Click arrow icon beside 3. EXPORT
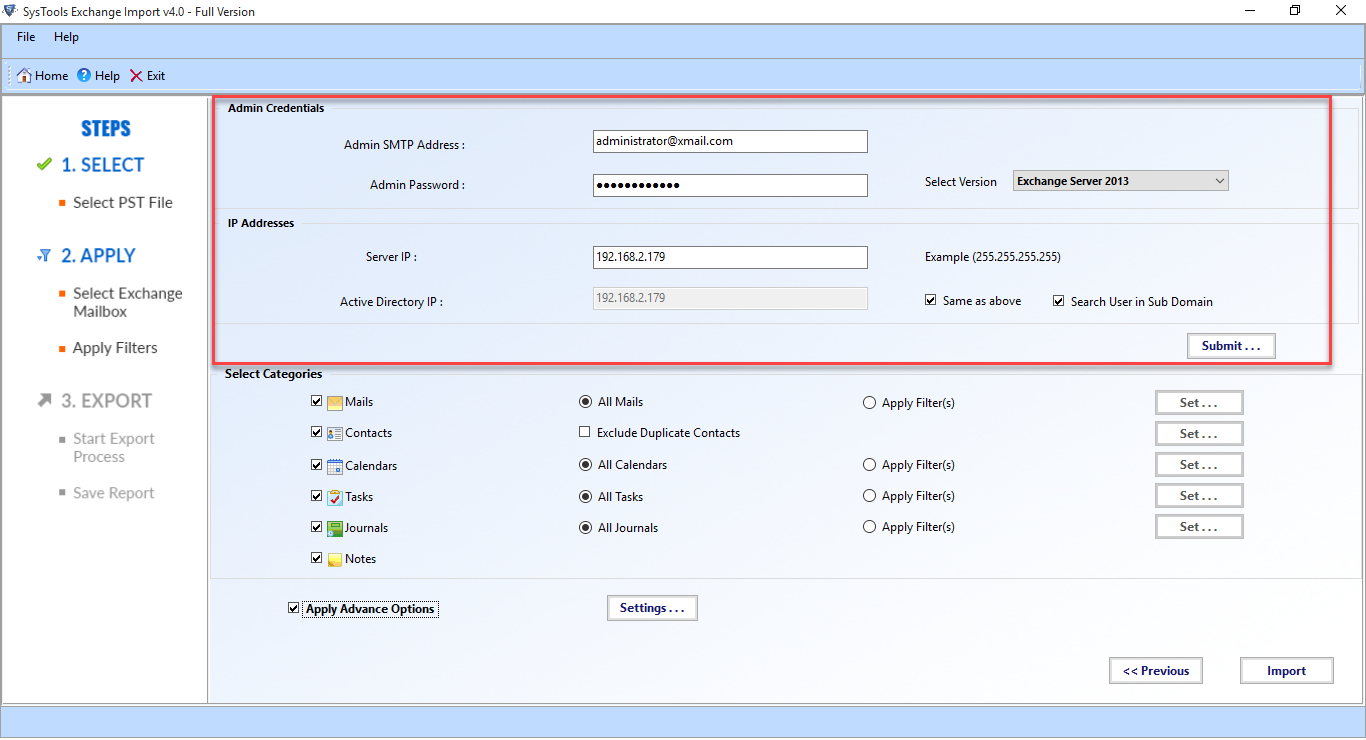 44,400
